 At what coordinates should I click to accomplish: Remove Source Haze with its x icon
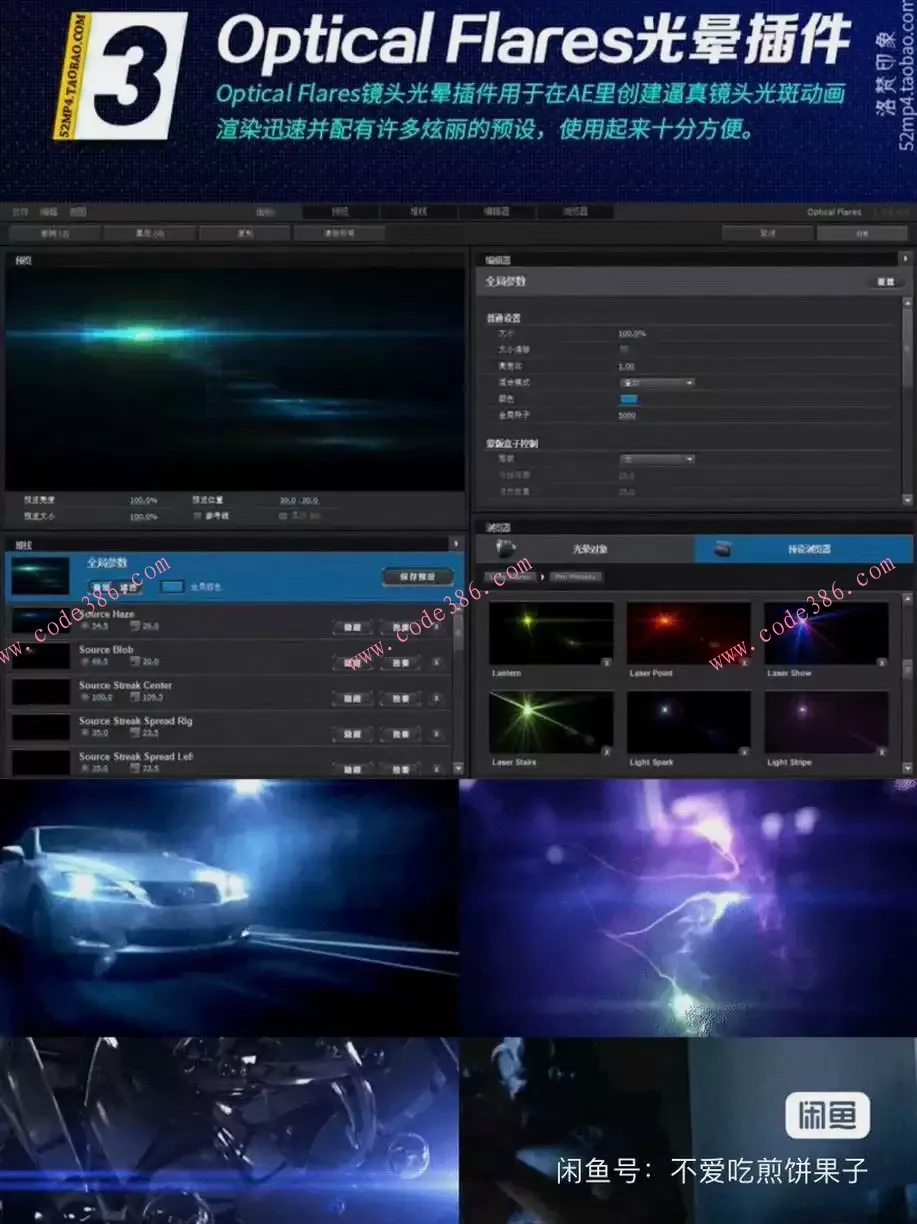click(x=436, y=627)
